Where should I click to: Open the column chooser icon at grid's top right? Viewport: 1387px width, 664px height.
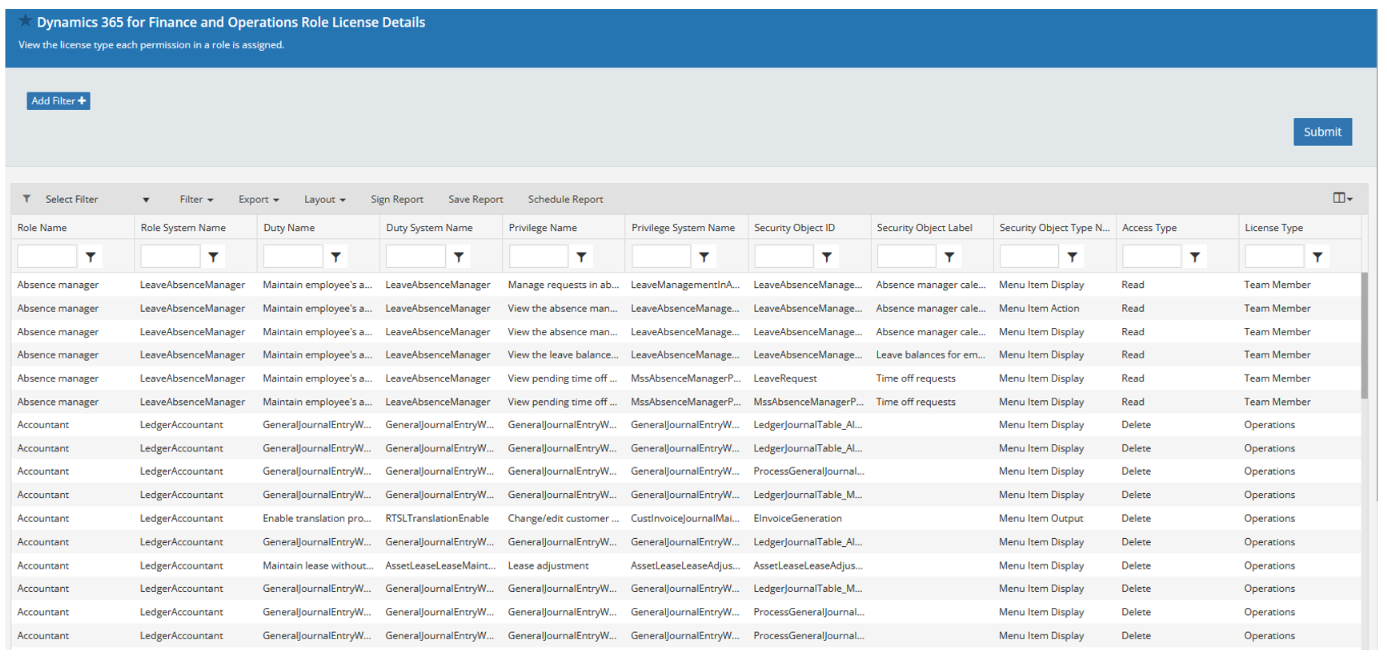1343,198
